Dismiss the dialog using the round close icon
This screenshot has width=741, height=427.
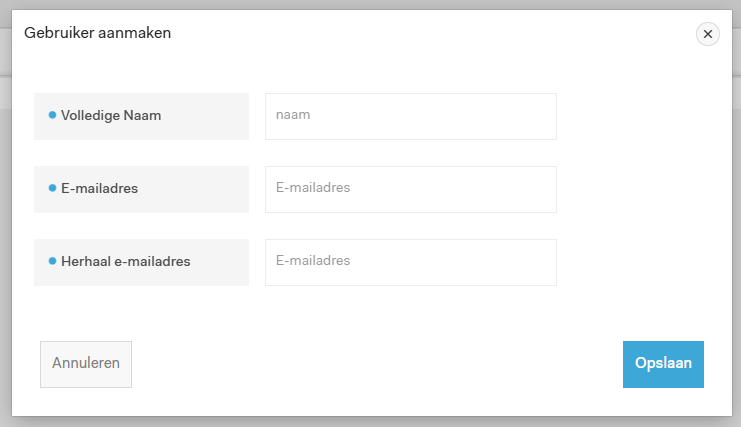pyautogui.click(x=707, y=34)
